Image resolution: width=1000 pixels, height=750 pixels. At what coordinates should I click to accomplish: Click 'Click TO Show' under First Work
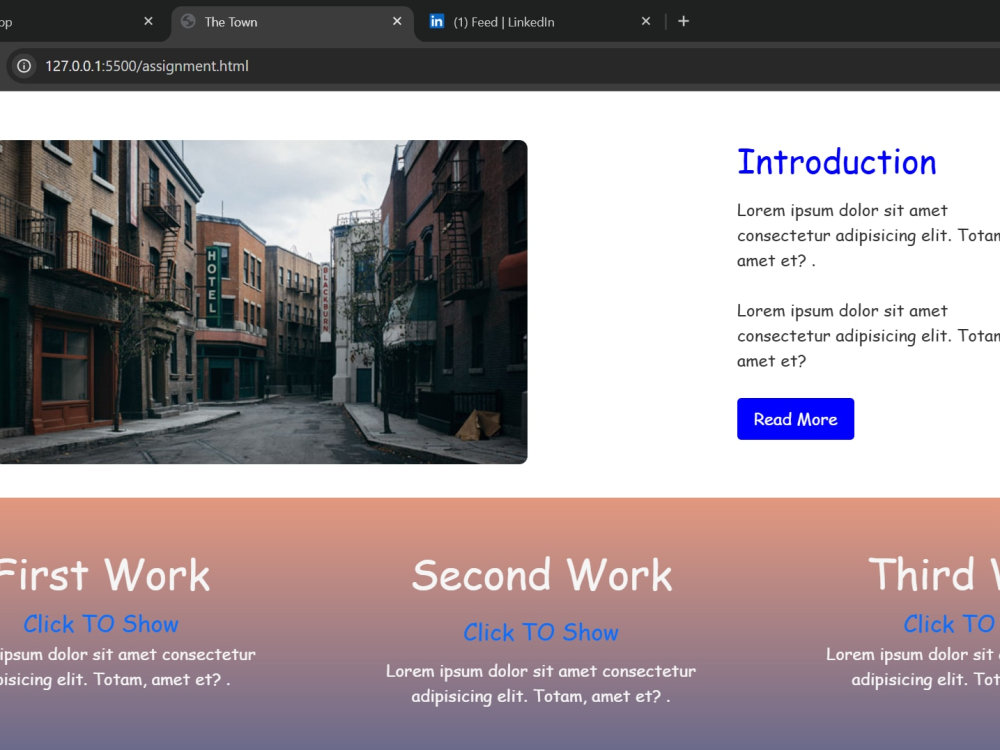[x=101, y=624]
